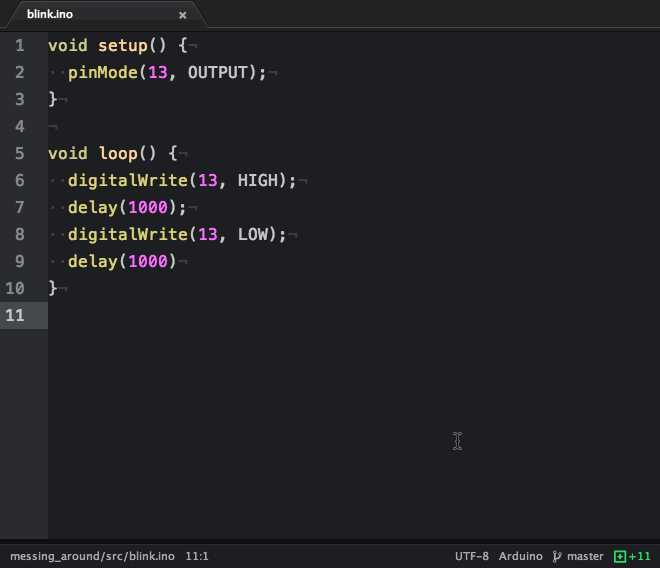Change the UTF-8 file encoding

point(471,557)
